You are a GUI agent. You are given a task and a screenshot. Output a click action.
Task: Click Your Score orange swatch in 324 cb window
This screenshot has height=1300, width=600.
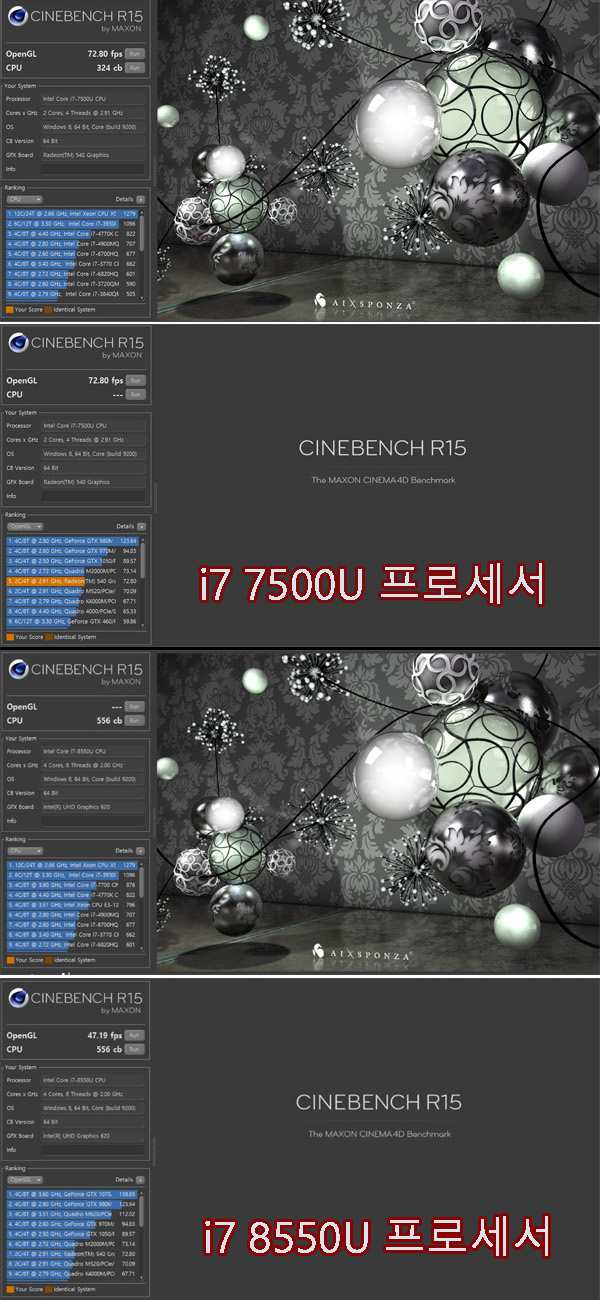(x=10, y=310)
